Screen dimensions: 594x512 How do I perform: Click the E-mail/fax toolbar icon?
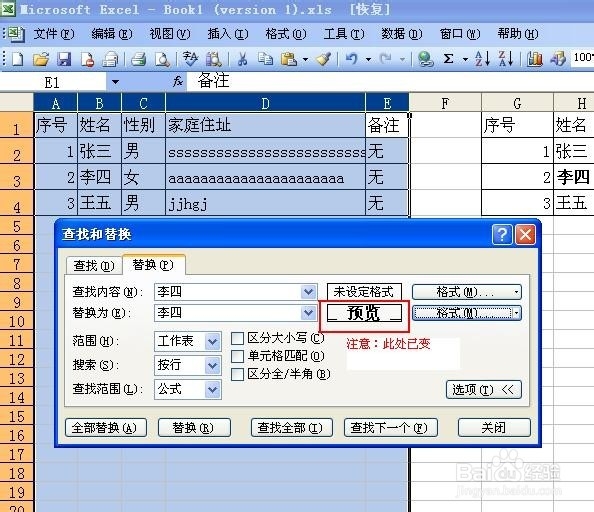click(111, 59)
